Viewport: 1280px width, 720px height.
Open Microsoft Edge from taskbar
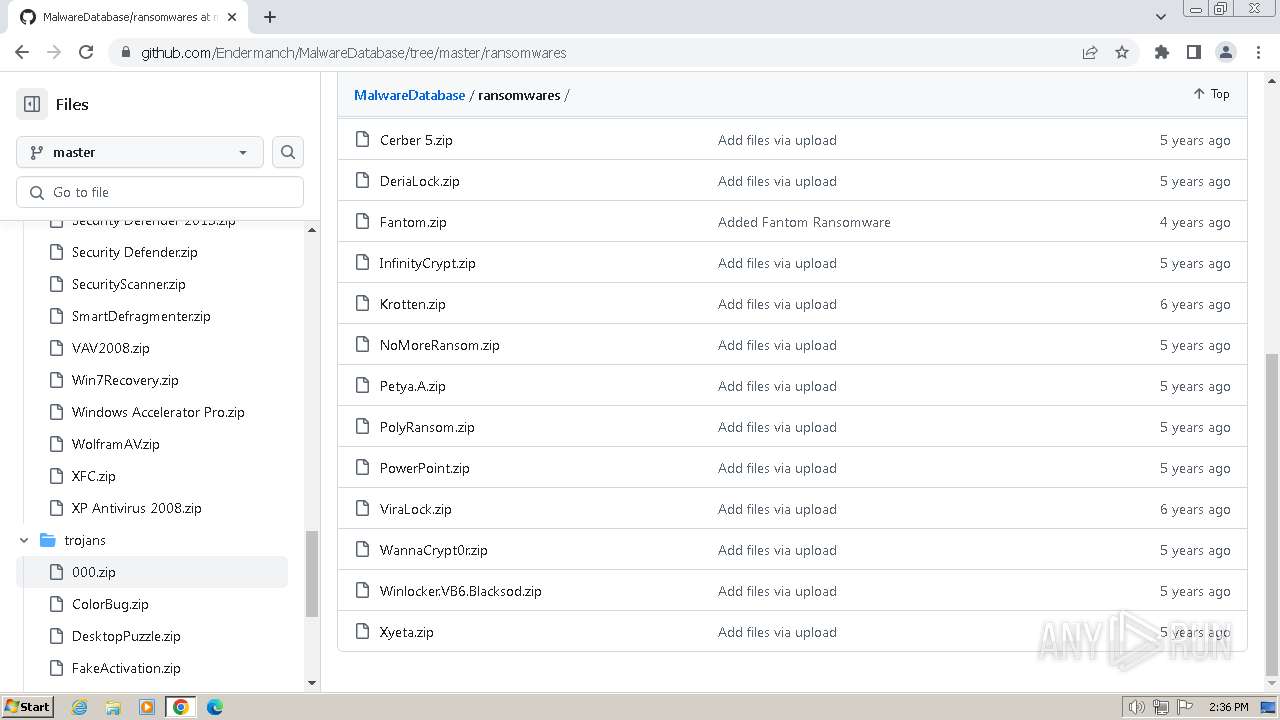215,707
